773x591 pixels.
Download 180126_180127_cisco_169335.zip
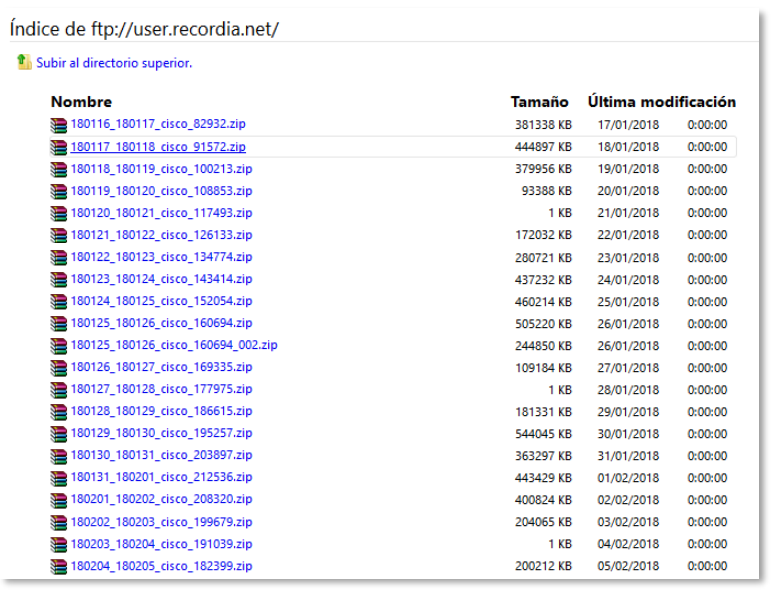(161, 367)
